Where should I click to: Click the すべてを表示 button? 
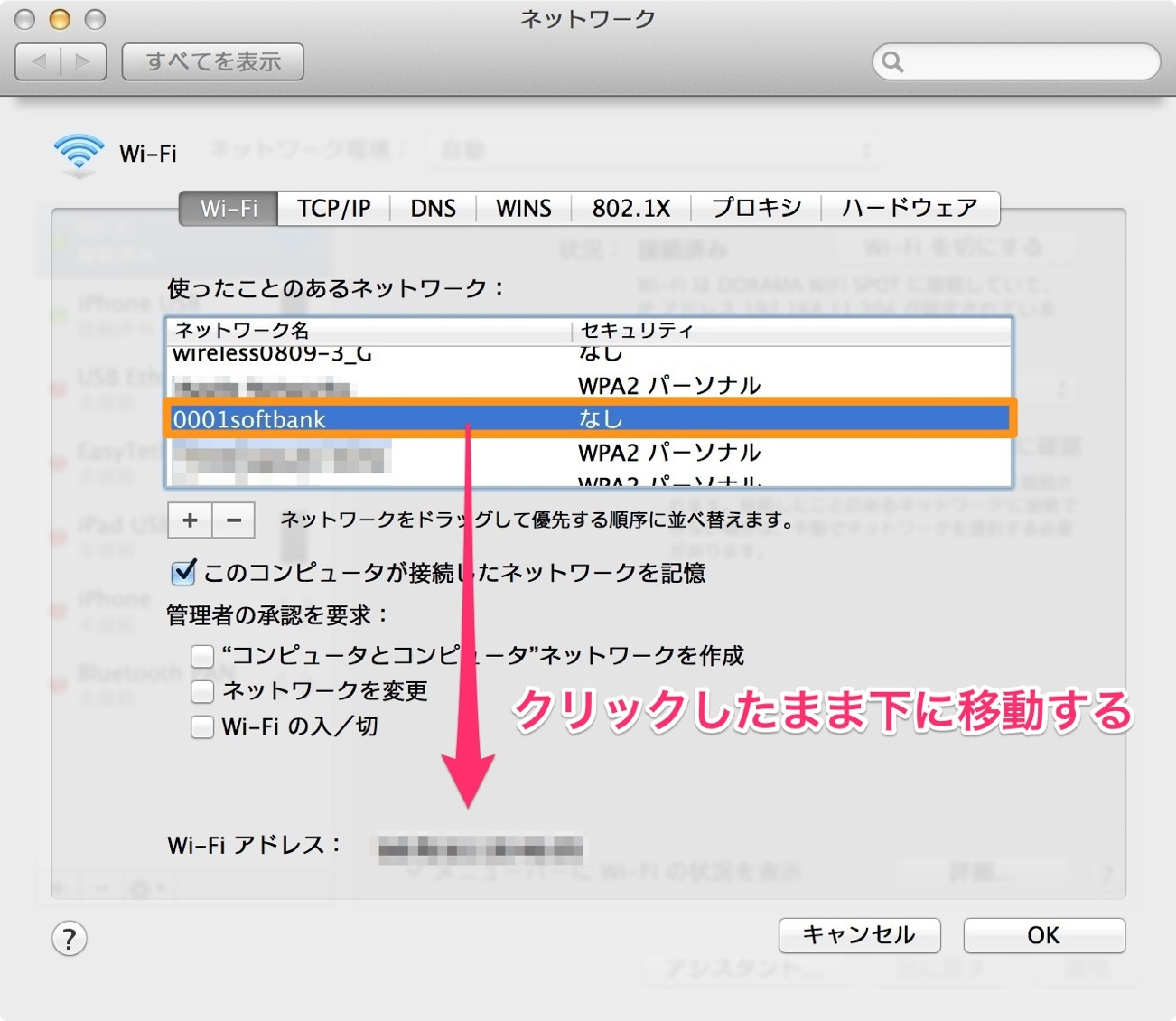coord(213,61)
